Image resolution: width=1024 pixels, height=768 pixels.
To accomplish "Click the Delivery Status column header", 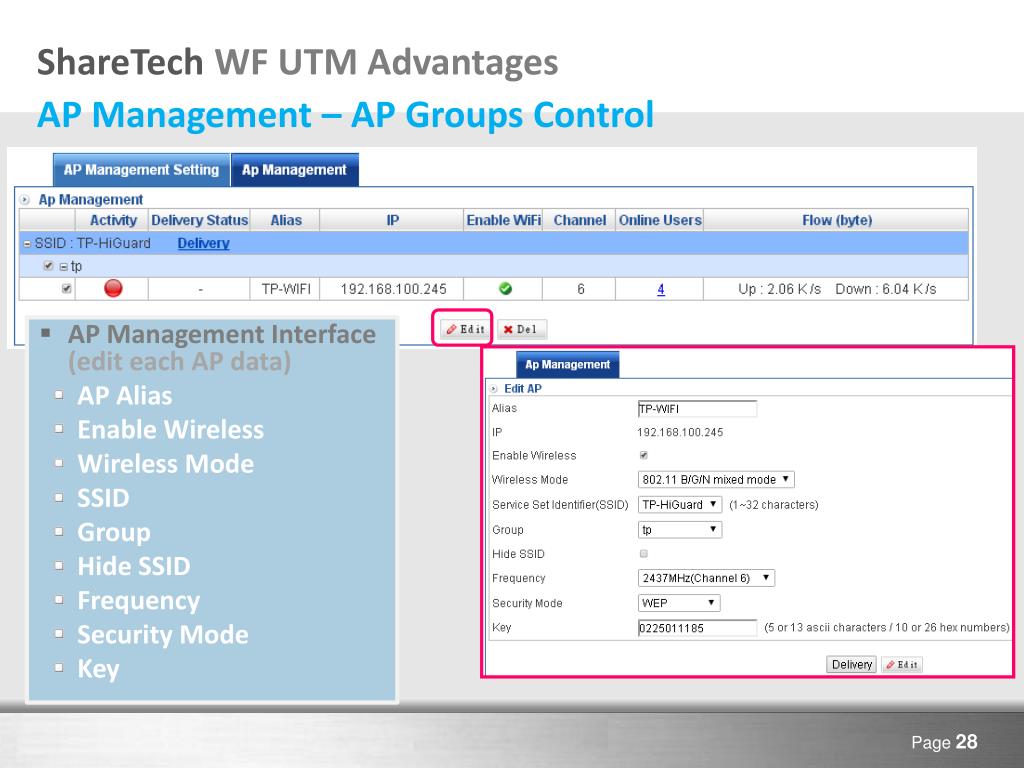I will 199,220.
